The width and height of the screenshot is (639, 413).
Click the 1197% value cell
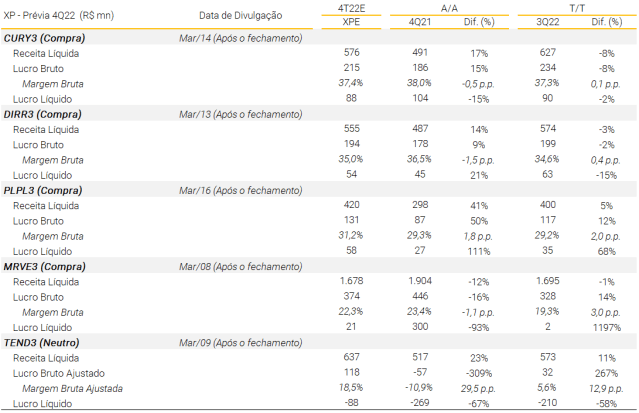click(606, 327)
